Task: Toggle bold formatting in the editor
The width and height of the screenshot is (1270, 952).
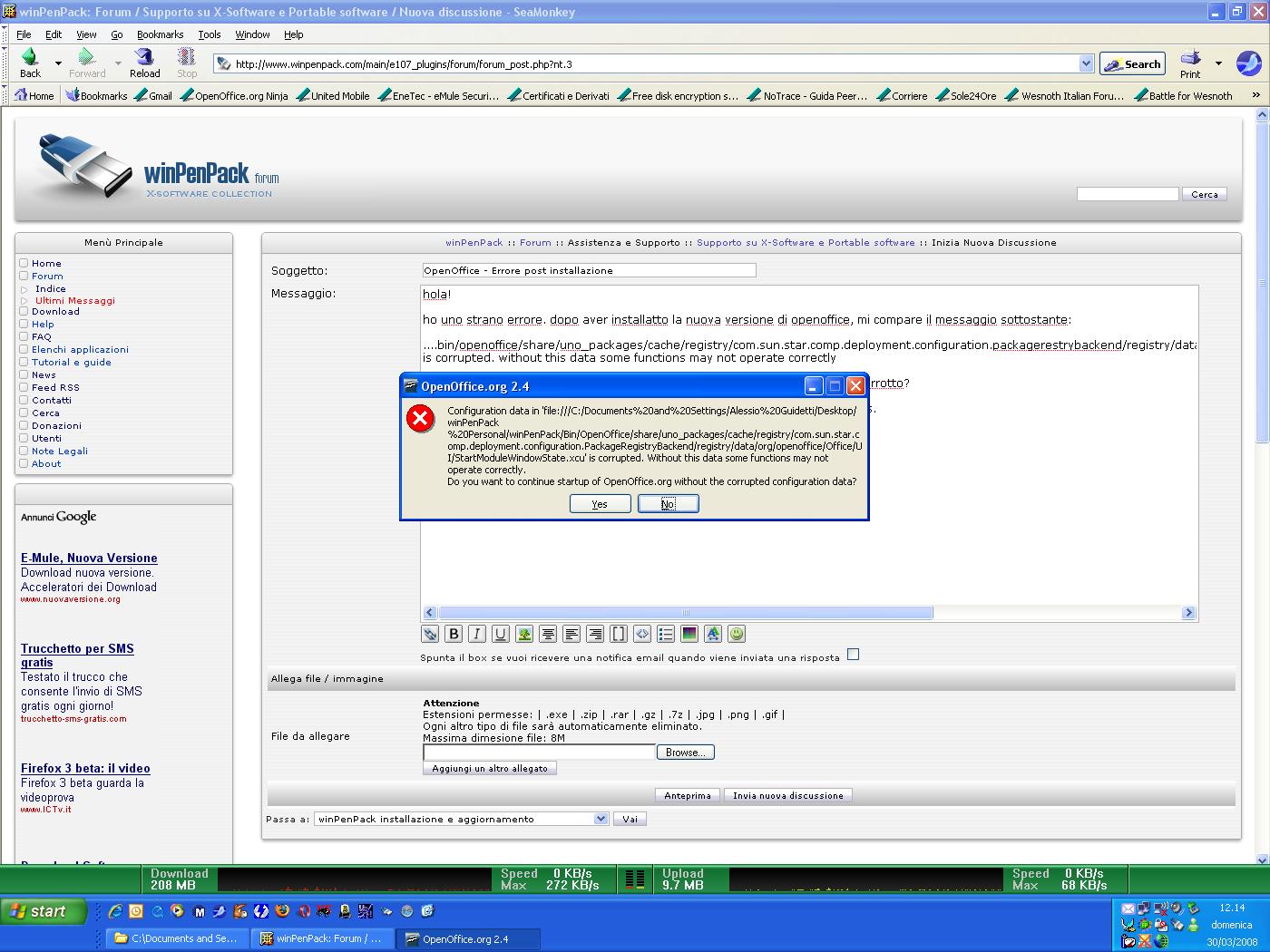Action: point(454,634)
